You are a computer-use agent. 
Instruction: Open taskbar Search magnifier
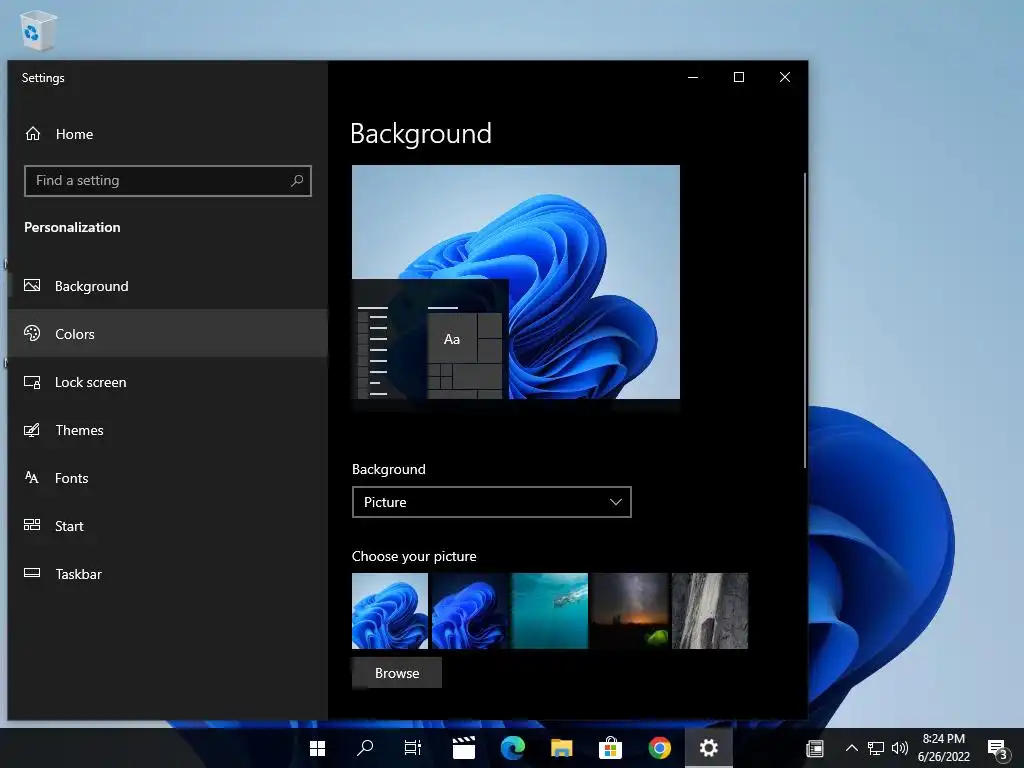[x=365, y=748]
